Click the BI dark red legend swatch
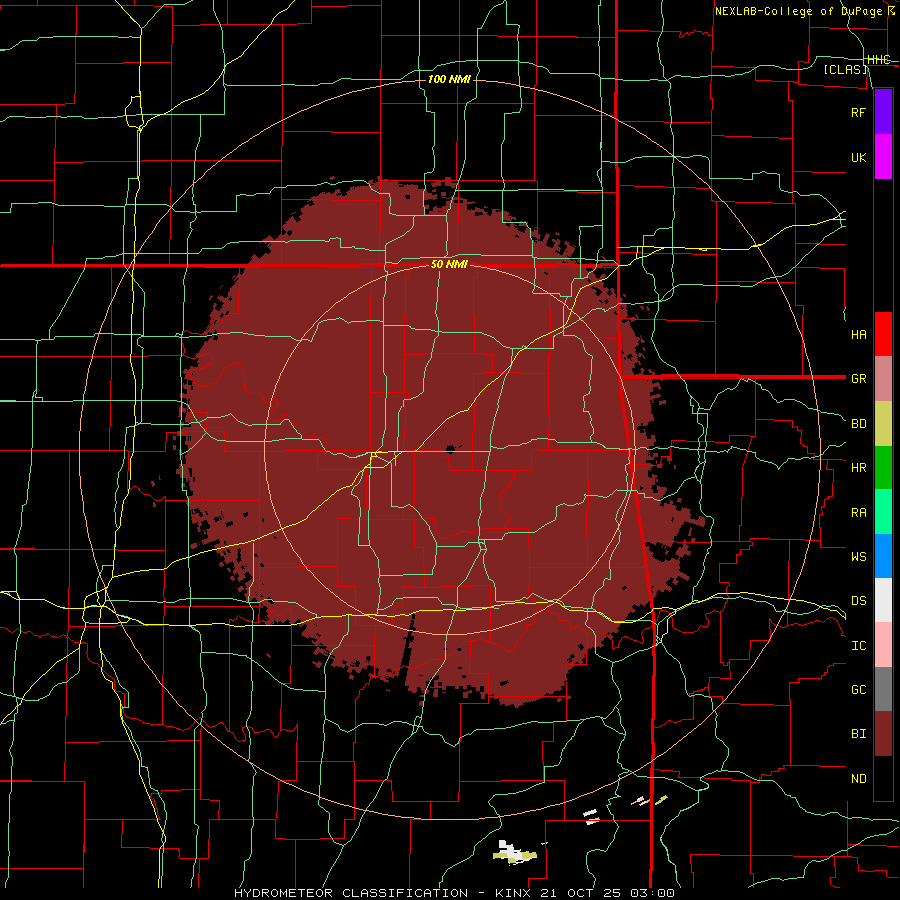The image size is (900, 900). [883, 734]
